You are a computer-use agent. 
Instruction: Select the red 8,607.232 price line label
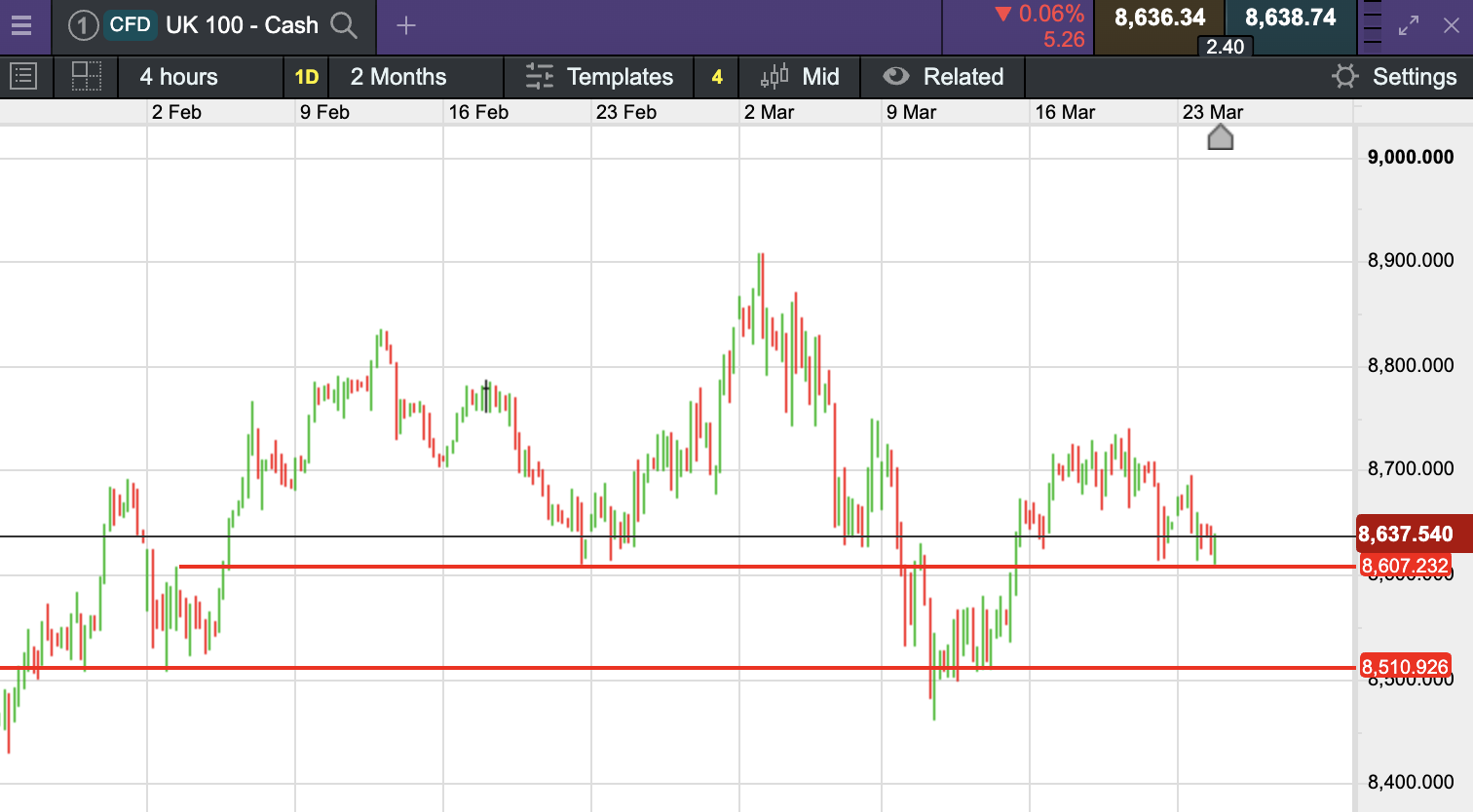pos(1404,566)
